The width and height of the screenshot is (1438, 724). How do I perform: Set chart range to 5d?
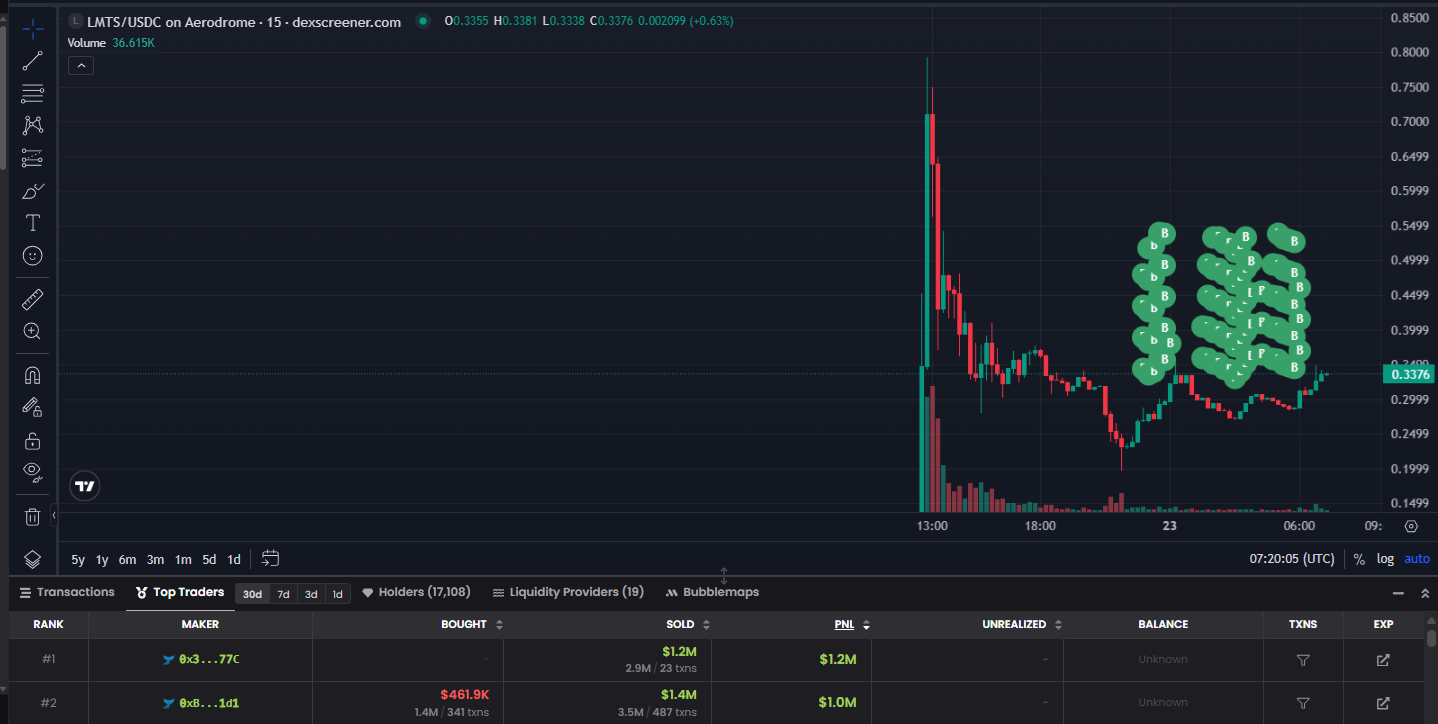(x=209, y=560)
